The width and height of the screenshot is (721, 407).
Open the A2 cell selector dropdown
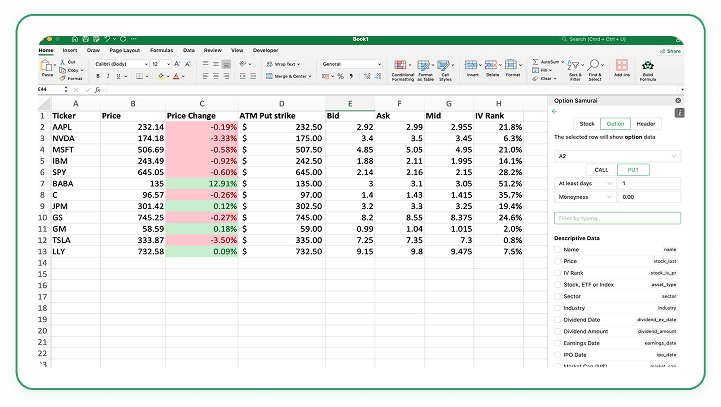click(x=617, y=156)
